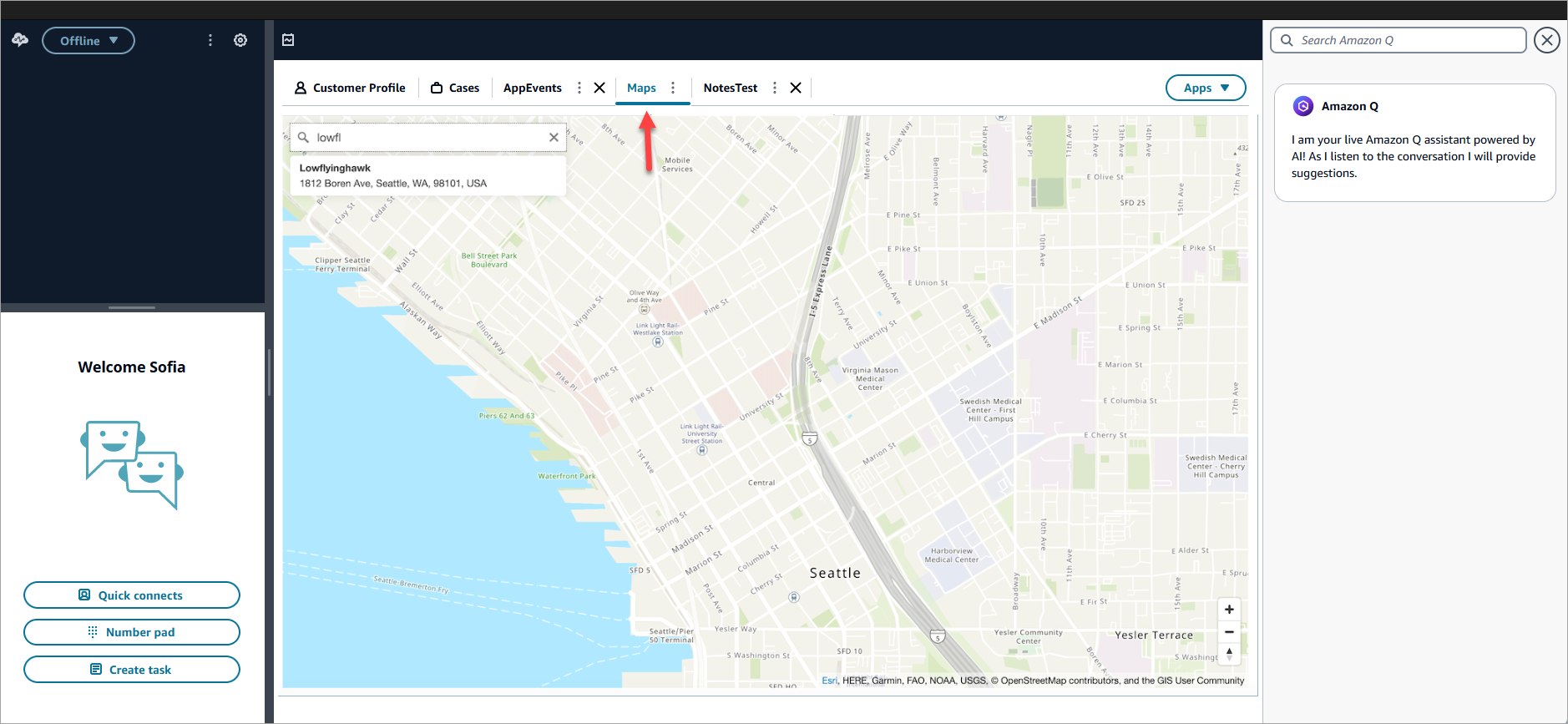The width and height of the screenshot is (1568, 724).
Task: Open the three-dot menu beside the Offline status
Action: (210, 40)
